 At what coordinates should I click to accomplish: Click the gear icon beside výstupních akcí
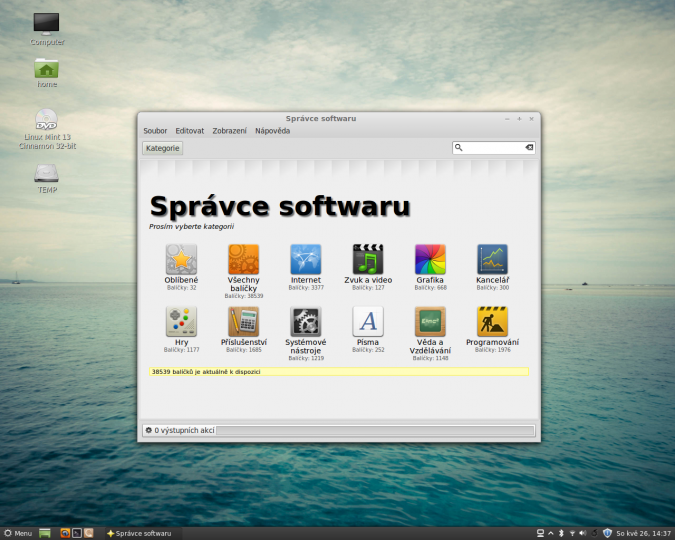pos(149,430)
